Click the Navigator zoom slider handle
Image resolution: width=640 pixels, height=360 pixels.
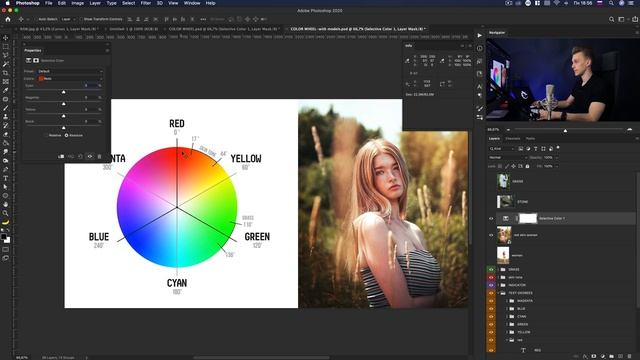(565, 131)
